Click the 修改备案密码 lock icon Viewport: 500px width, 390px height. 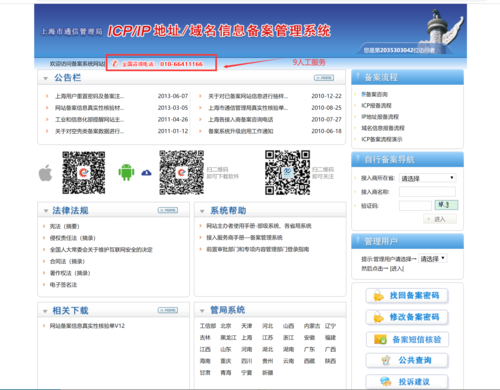tap(378, 317)
